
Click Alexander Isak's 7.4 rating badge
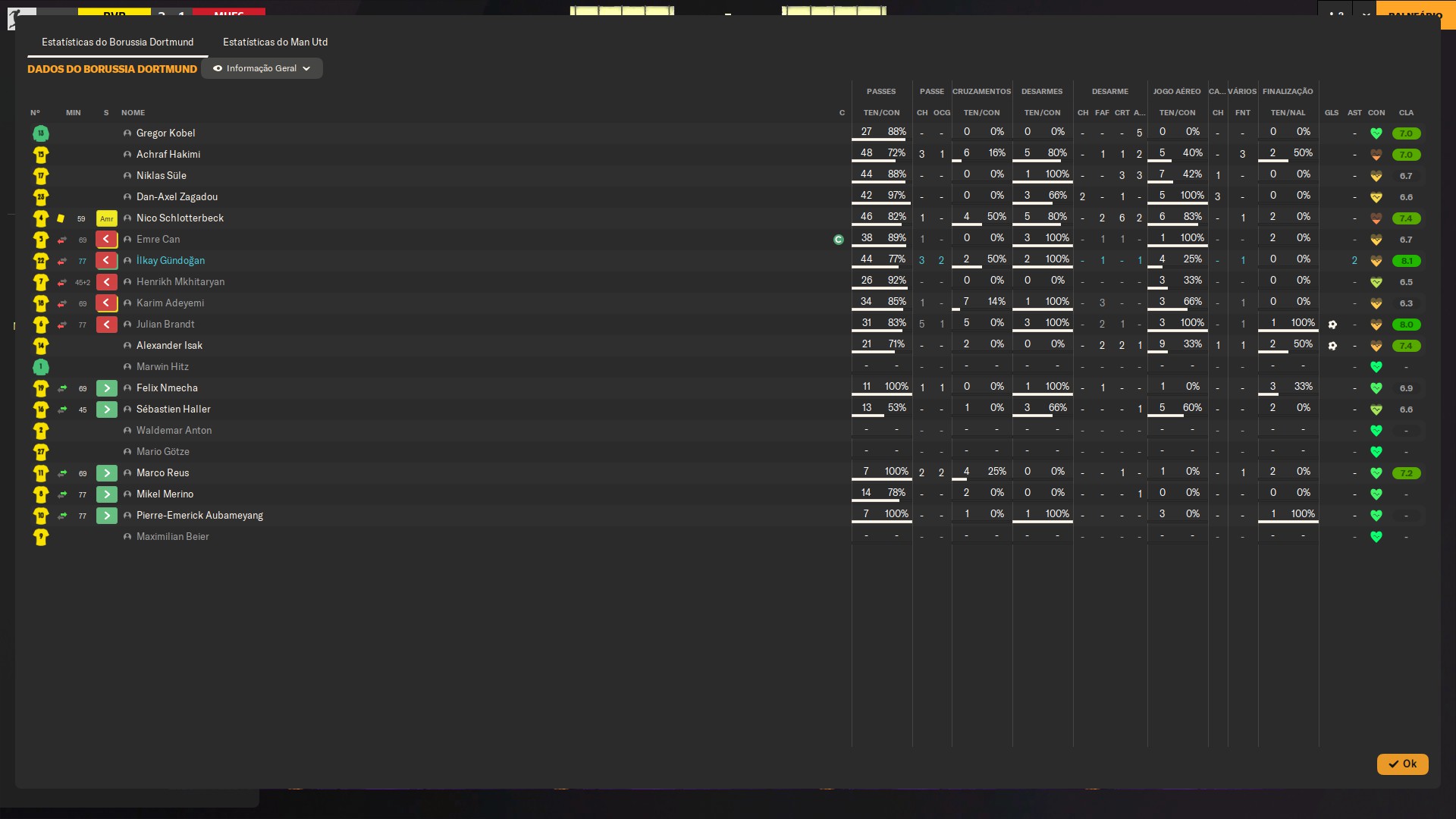click(x=1406, y=346)
